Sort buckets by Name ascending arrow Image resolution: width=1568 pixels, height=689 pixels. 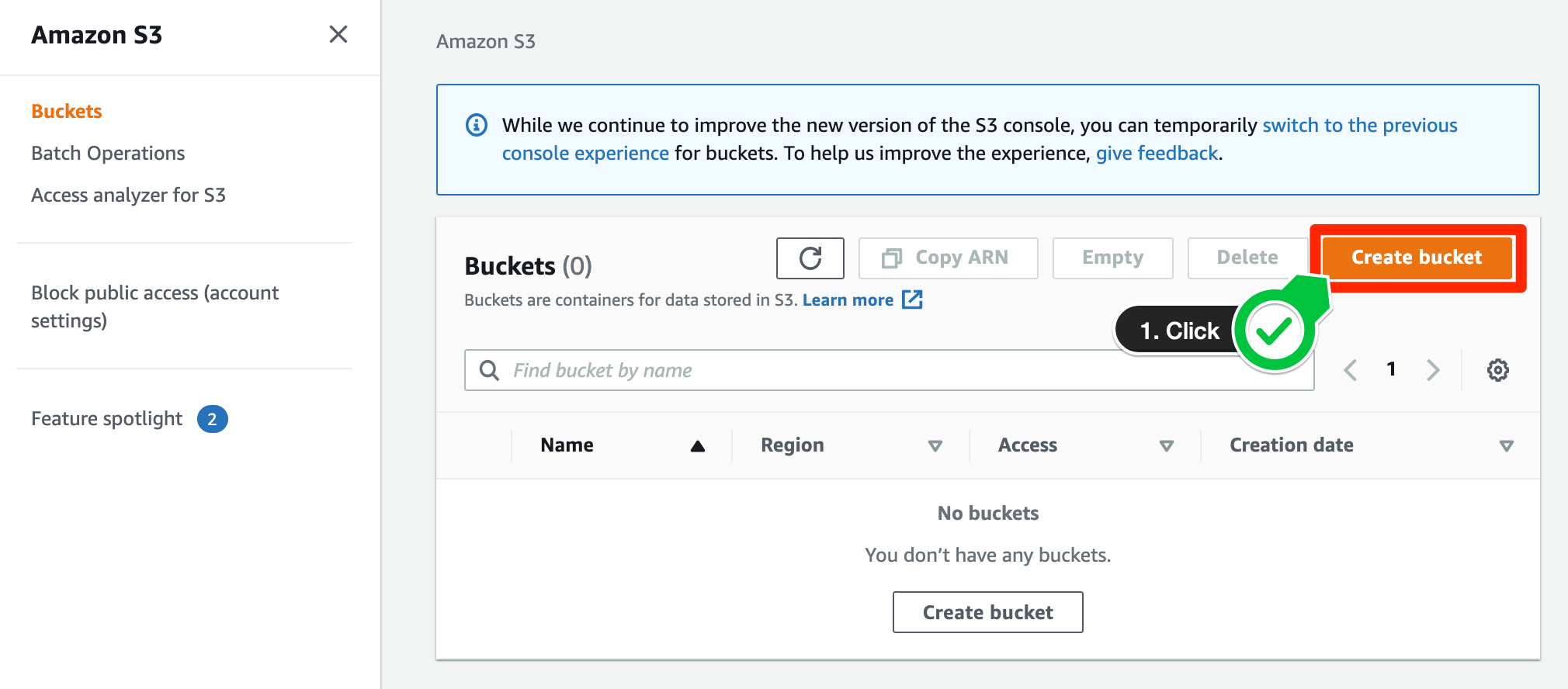697,446
